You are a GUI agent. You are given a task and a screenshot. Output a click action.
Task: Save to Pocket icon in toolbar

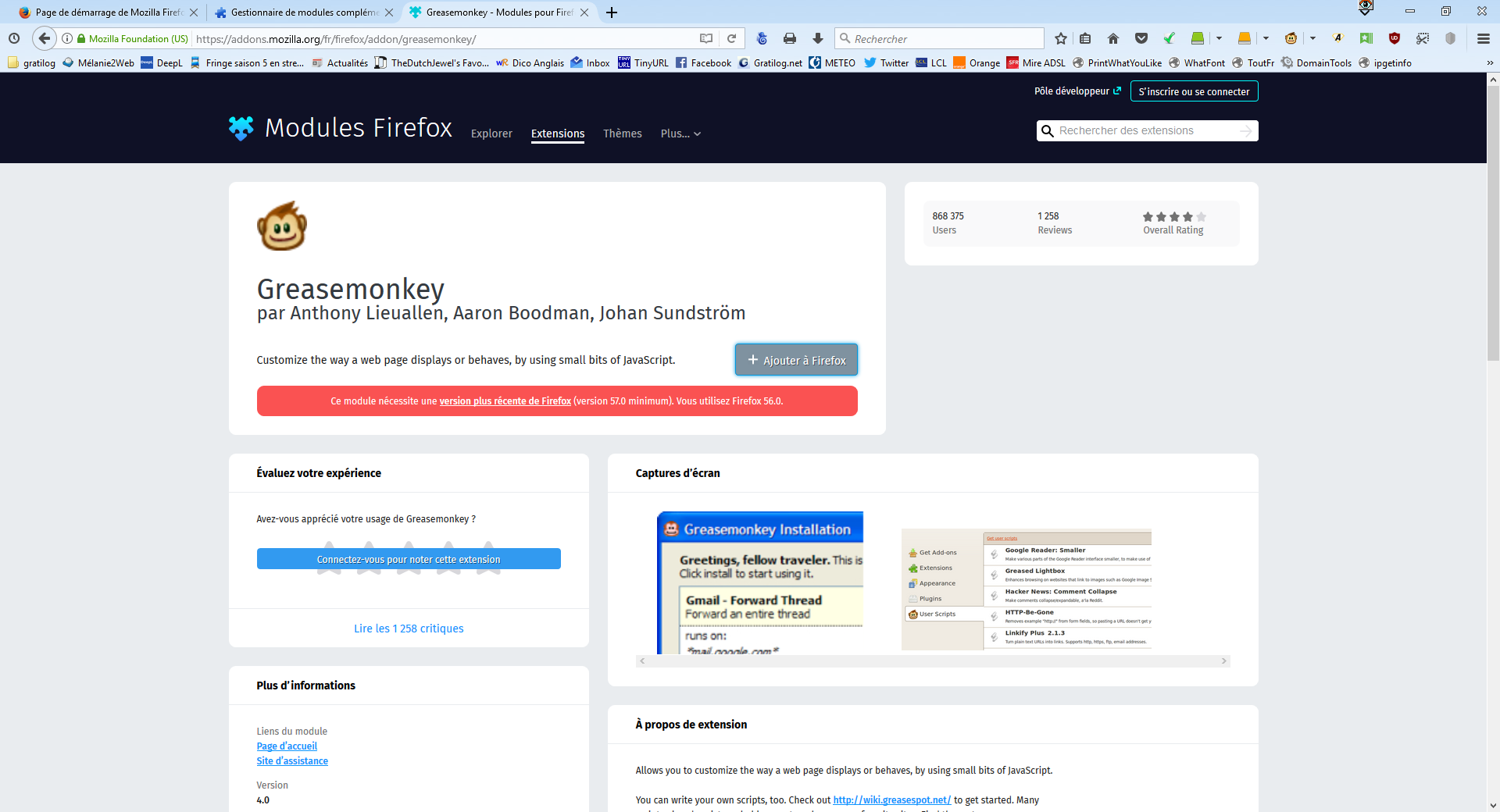pos(1141,38)
